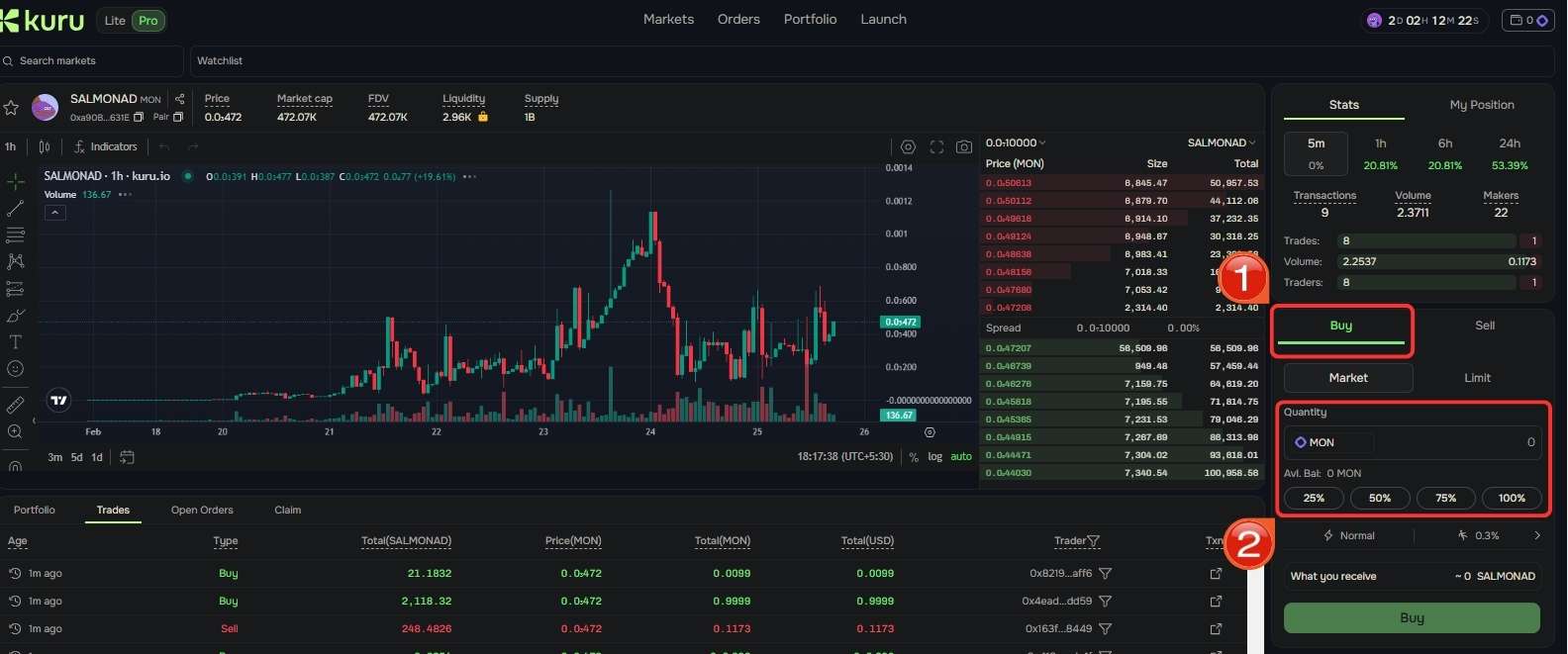Open the 1h chart interval selector

pos(11,146)
